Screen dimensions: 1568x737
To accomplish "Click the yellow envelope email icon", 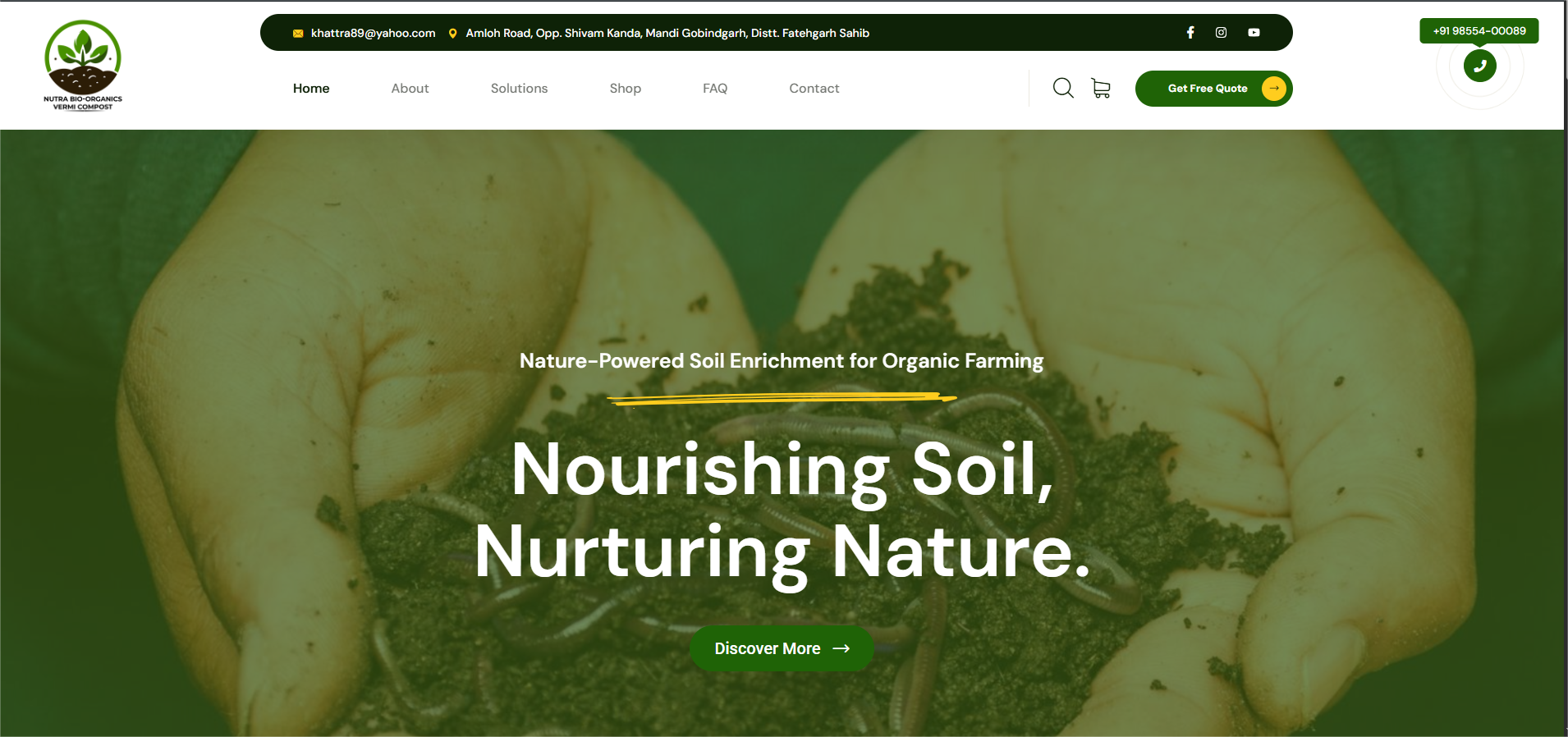I will (x=298, y=34).
